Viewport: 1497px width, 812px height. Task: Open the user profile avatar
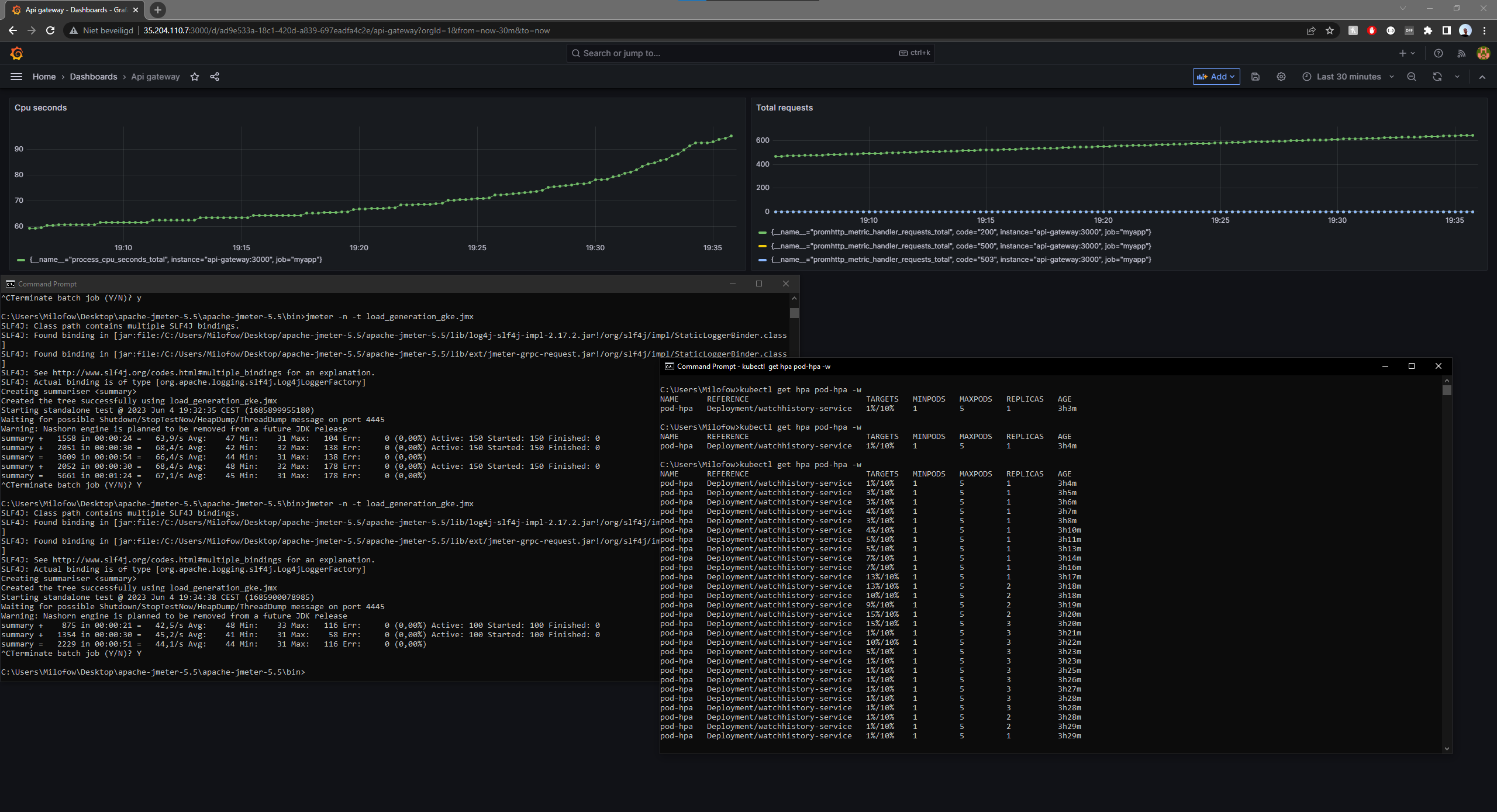coord(1484,53)
